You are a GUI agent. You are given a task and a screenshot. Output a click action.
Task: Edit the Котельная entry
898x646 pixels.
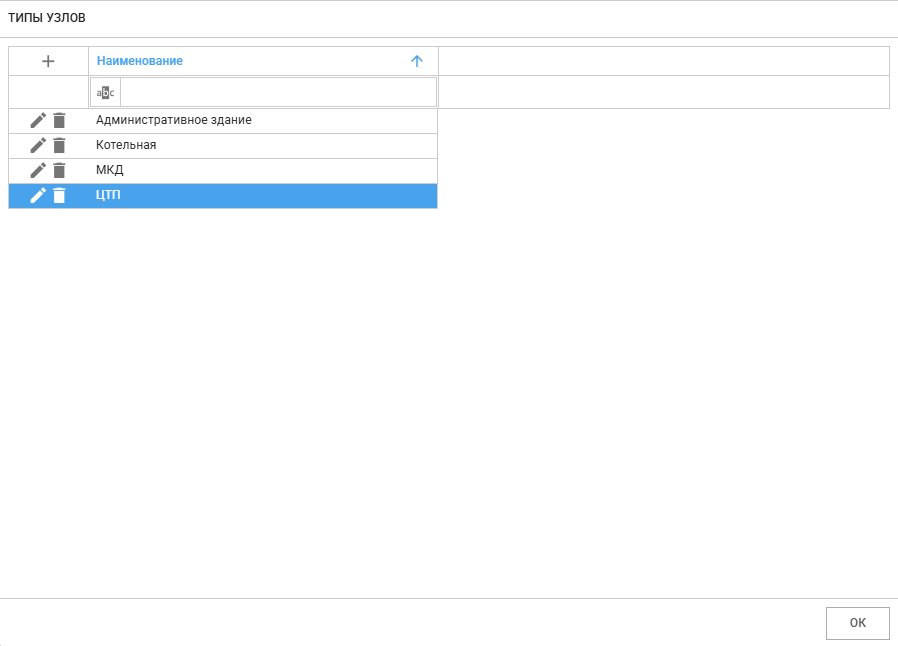pos(38,145)
